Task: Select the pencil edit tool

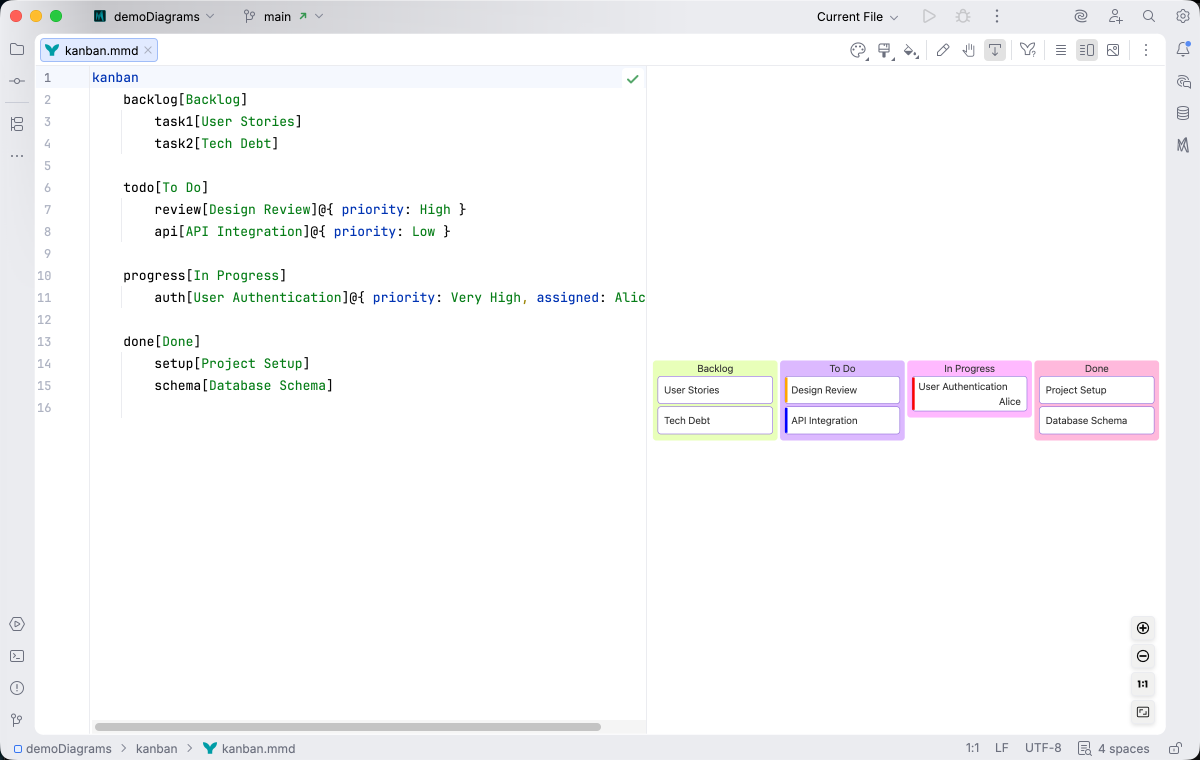Action: [x=943, y=50]
